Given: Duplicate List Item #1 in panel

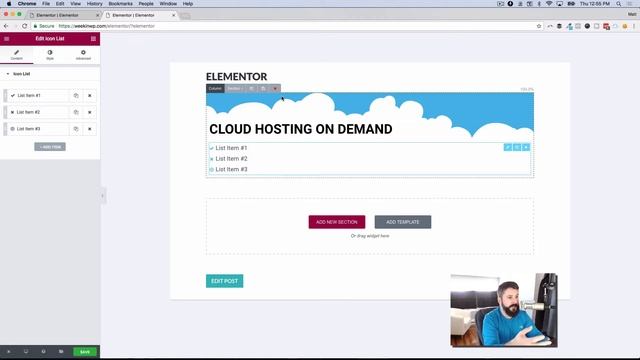Looking at the screenshot, I should coord(76,96).
